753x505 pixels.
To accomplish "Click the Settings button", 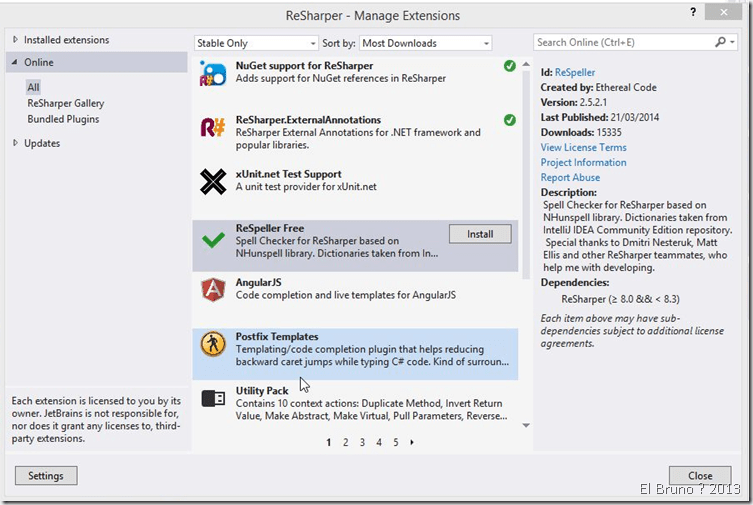I will click(46, 476).
